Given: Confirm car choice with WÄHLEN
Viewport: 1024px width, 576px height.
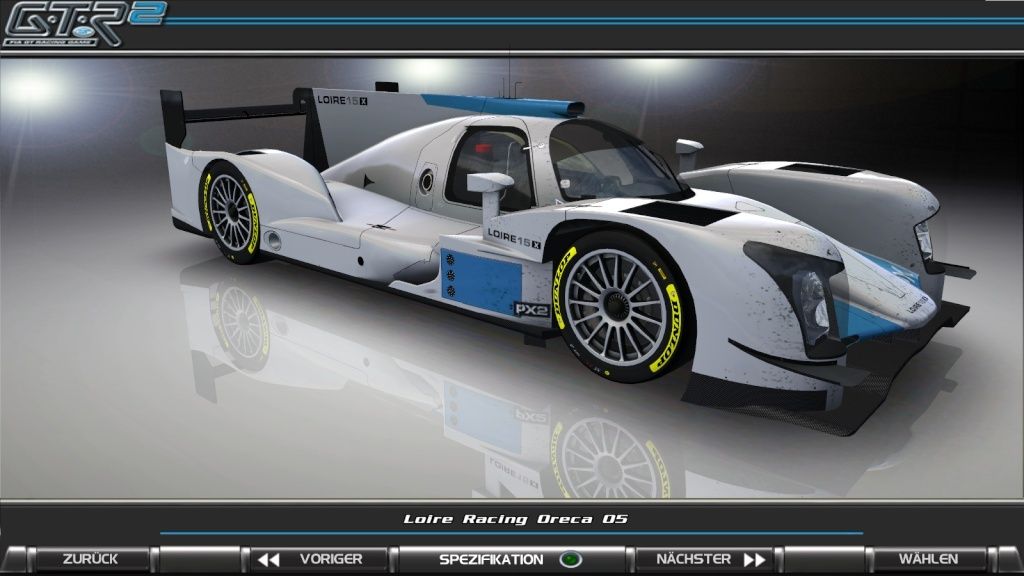Looking at the screenshot, I should (x=928, y=560).
